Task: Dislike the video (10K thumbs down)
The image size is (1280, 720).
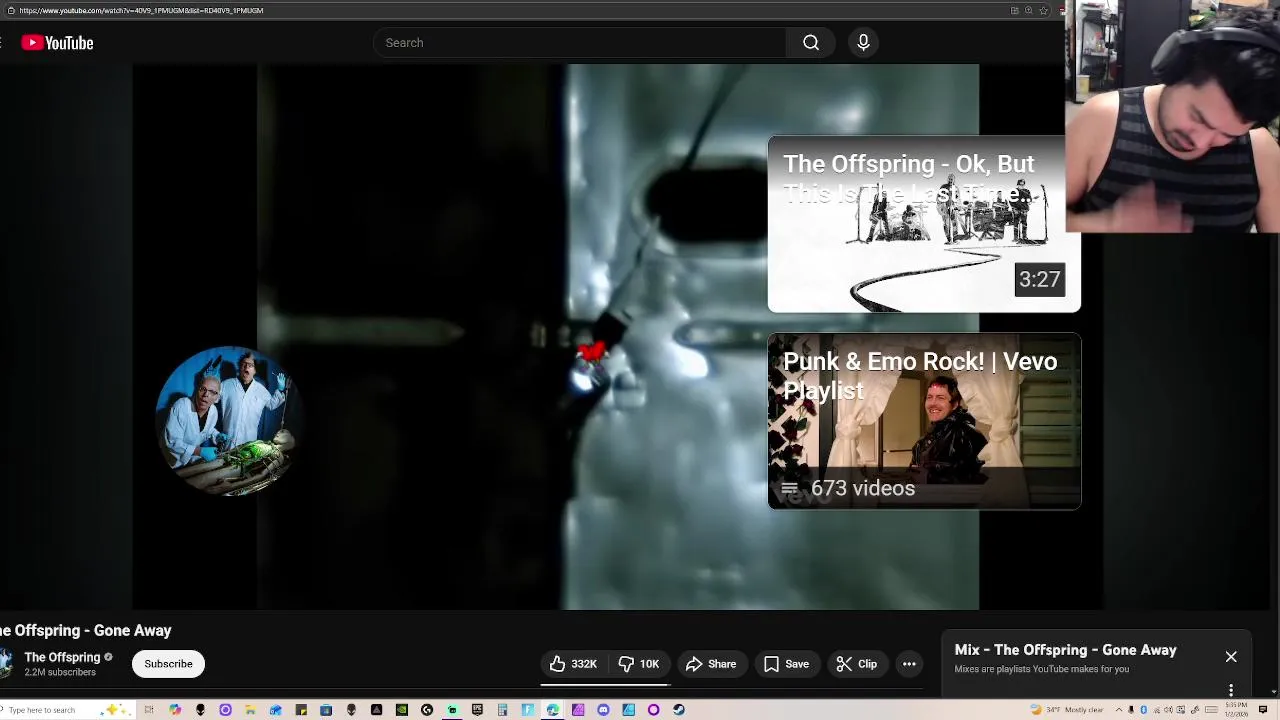Action: pyautogui.click(x=638, y=664)
